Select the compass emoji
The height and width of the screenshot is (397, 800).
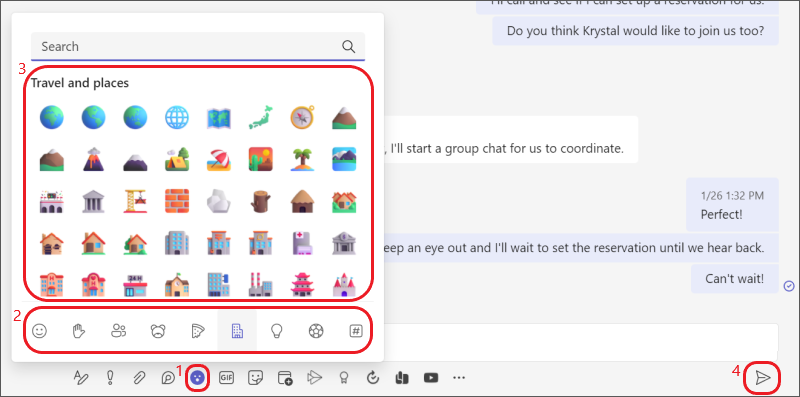[x=303, y=118]
